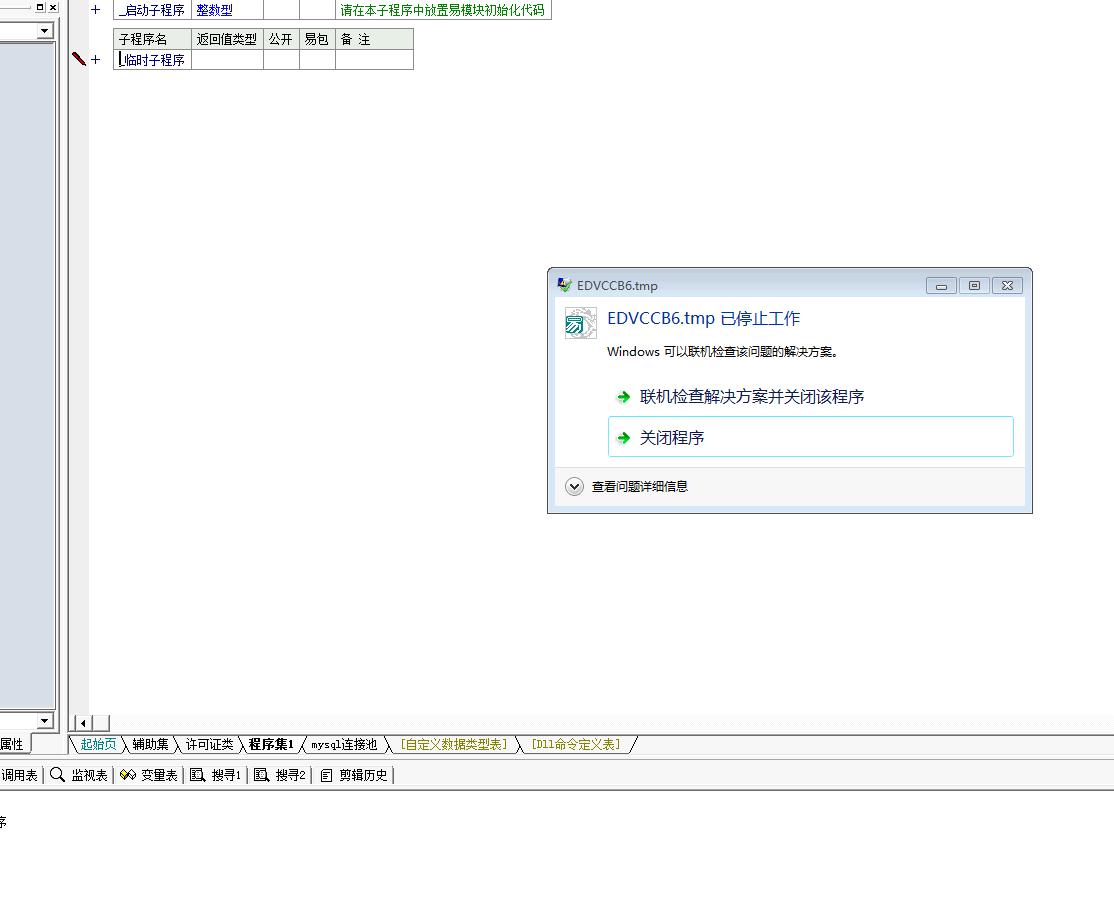The width and height of the screenshot is (1114, 915).
Task: Click the horizontal scrollbar left arrow
Action: [84, 723]
